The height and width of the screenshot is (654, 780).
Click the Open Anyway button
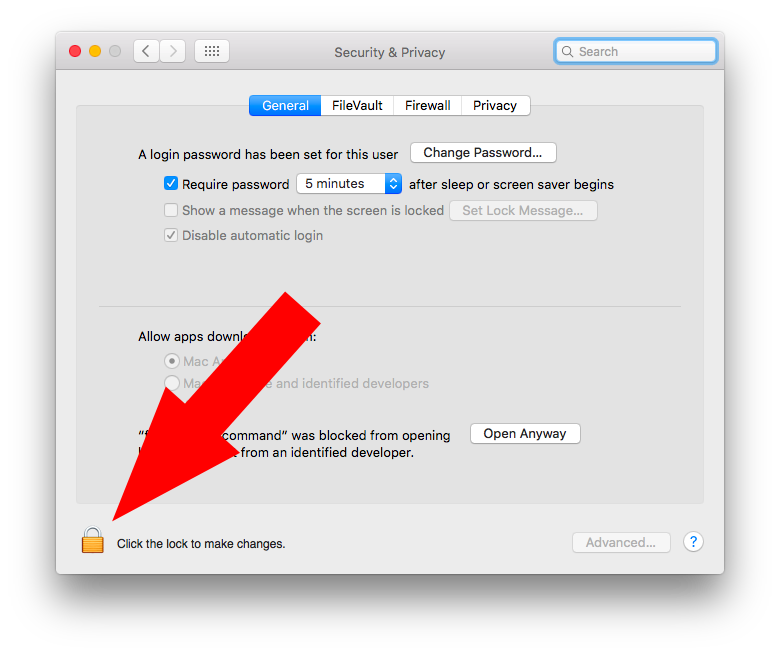(525, 434)
